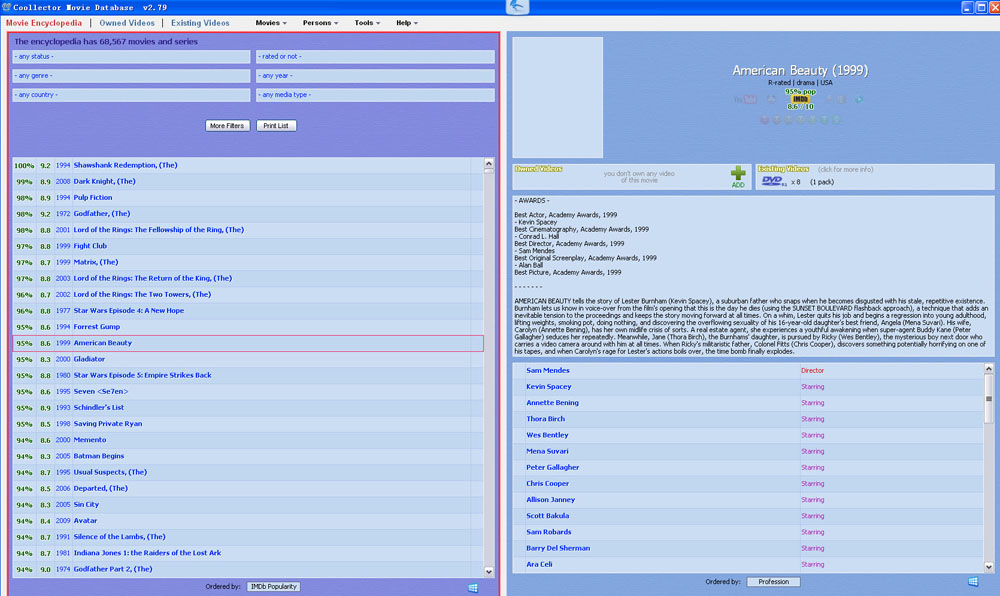Change ordering via IMDb Popularity button
This screenshot has width=1000, height=596.
coord(273,586)
